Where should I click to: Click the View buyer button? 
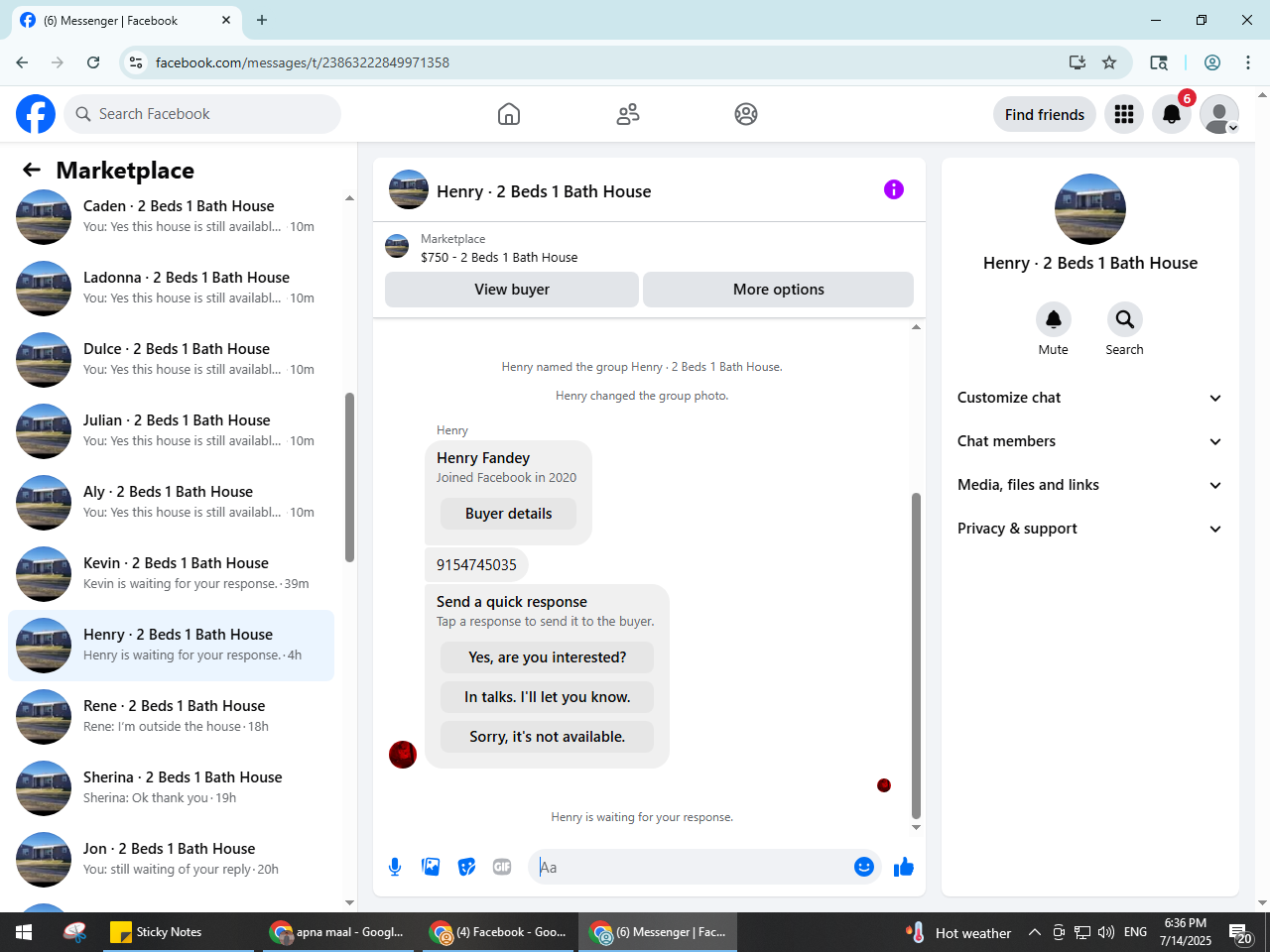(x=512, y=290)
